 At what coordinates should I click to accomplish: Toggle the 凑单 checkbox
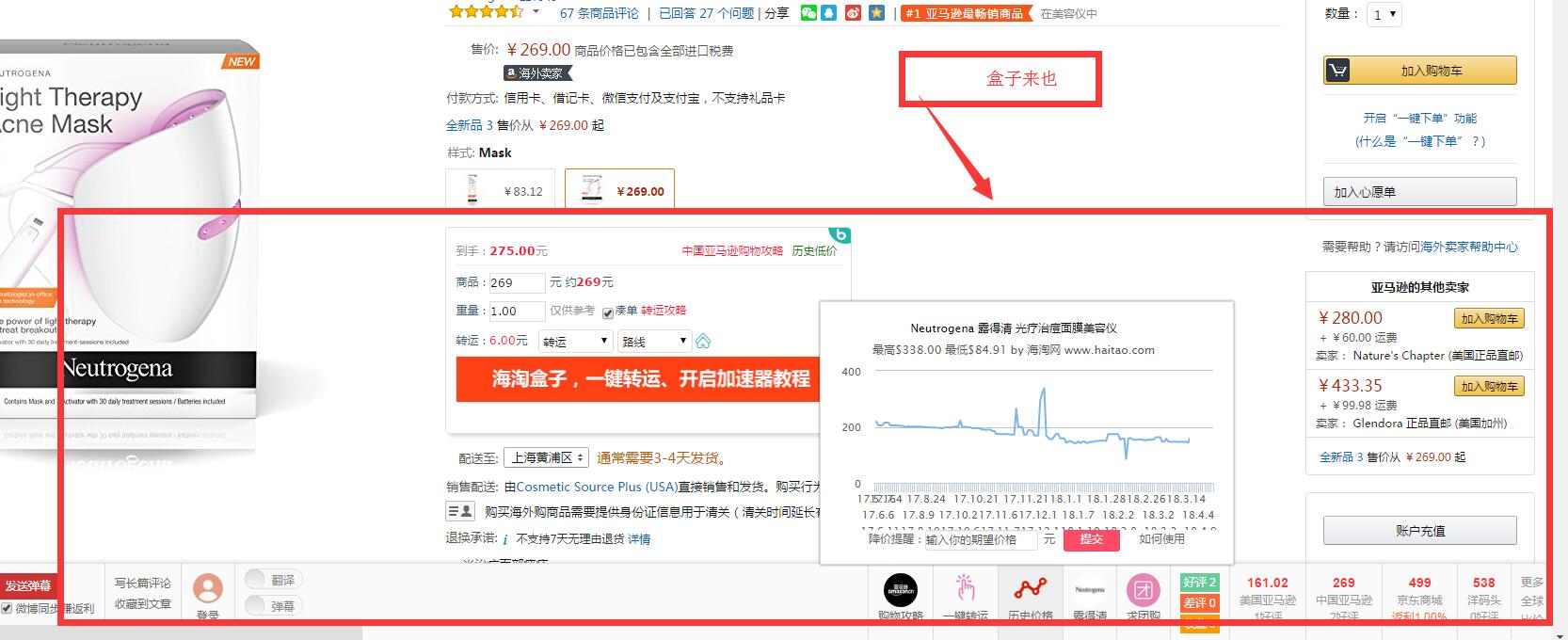(608, 312)
